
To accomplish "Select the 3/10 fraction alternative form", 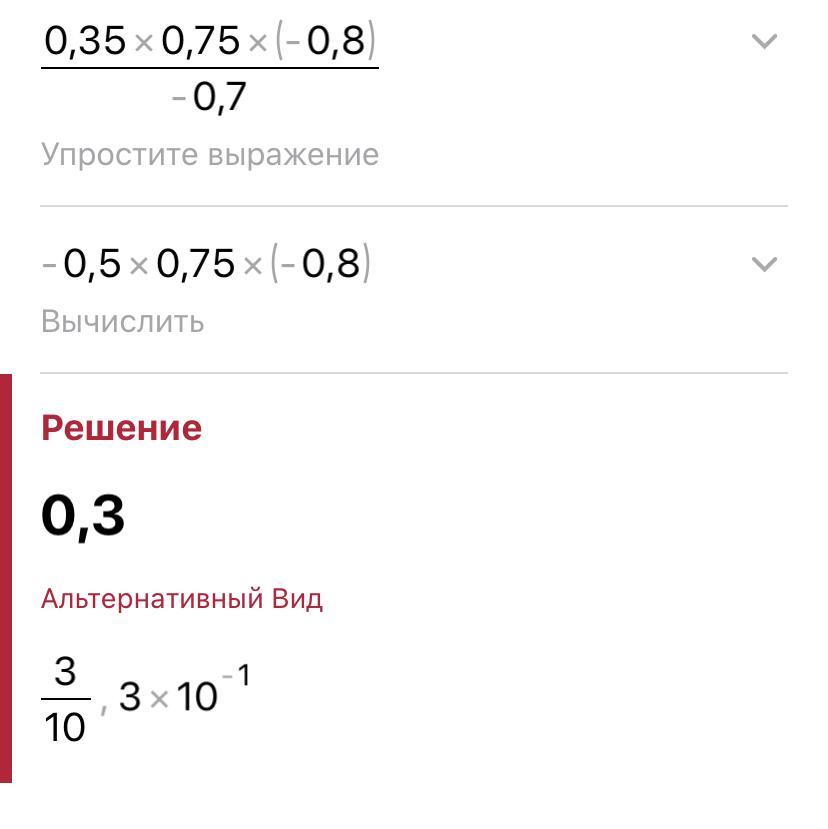I will tap(66, 700).
